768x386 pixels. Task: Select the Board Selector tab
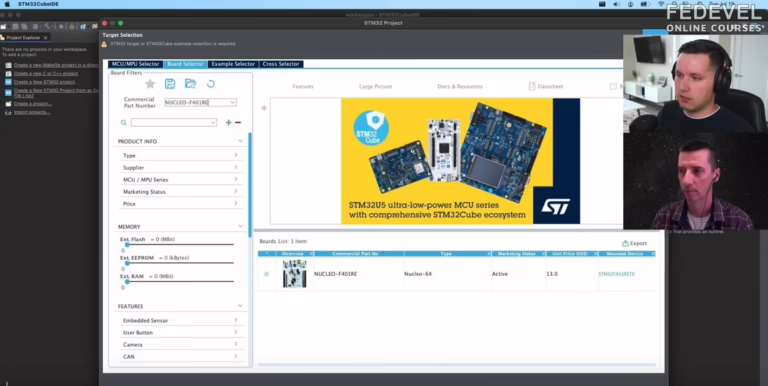pyautogui.click(x=185, y=64)
